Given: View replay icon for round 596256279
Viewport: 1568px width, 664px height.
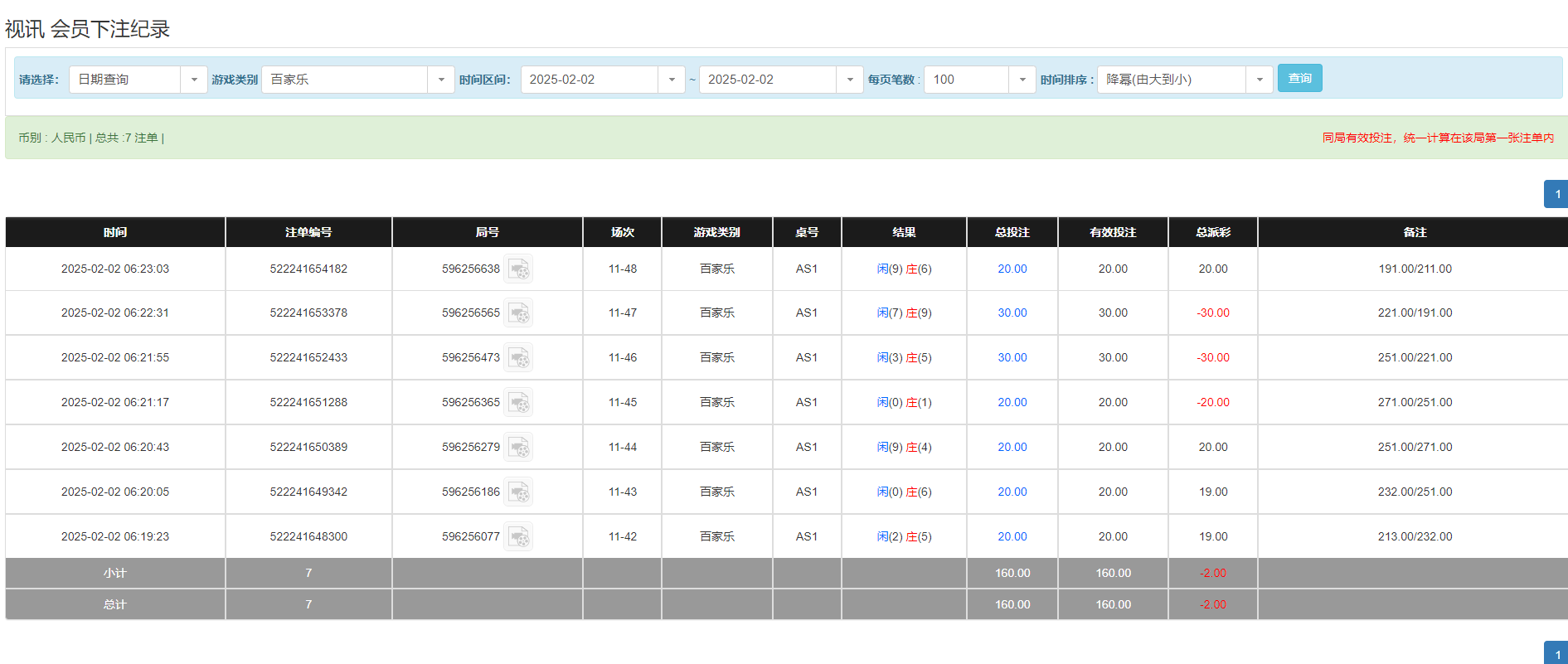Looking at the screenshot, I should tap(518, 448).
